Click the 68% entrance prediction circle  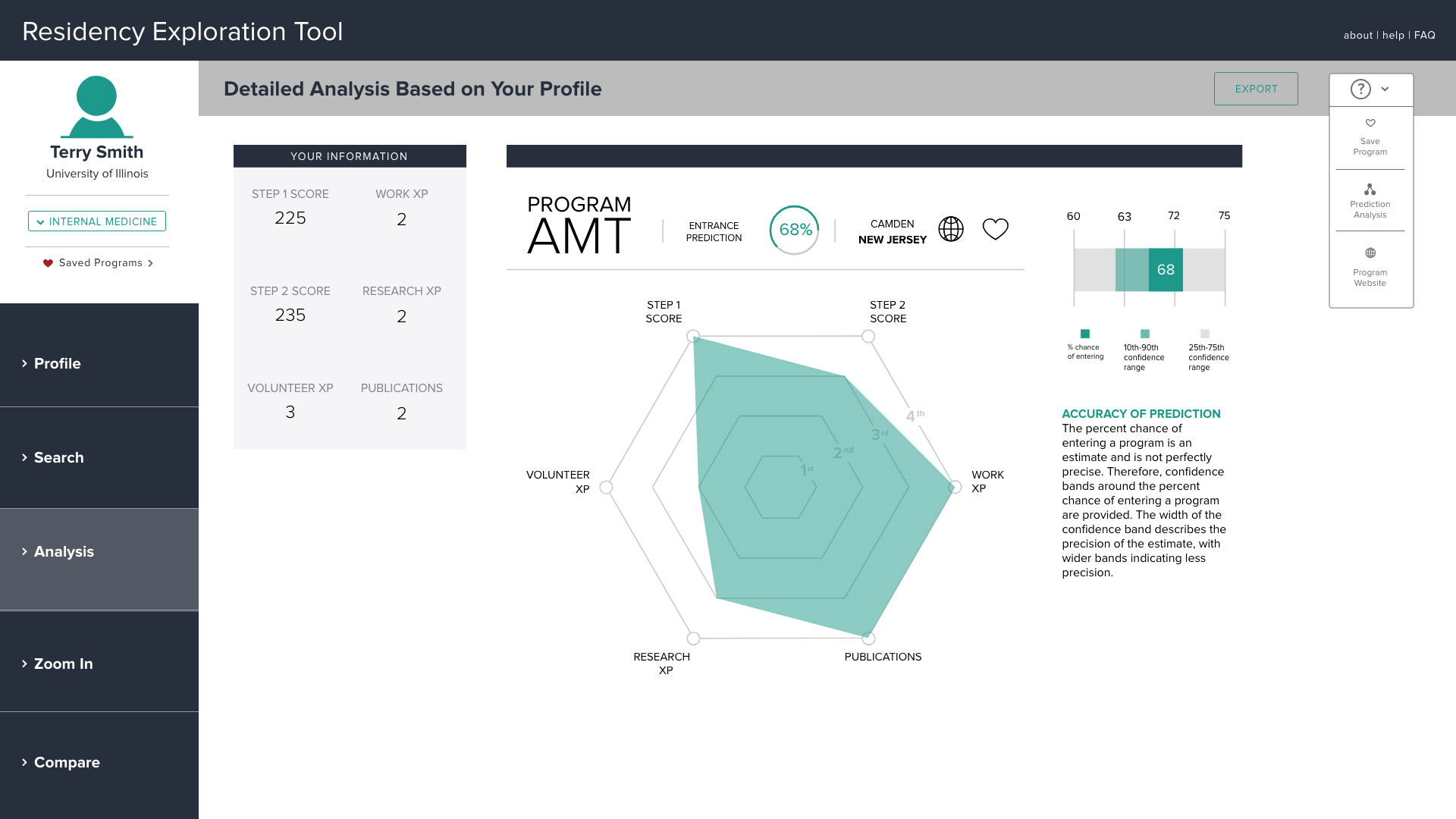794,230
